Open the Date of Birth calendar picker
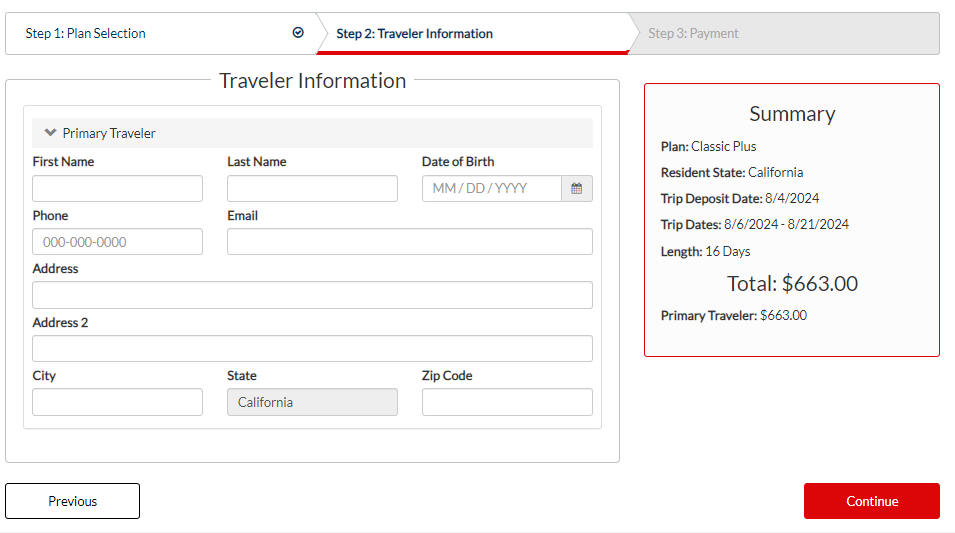This screenshot has width=955, height=533. point(577,188)
